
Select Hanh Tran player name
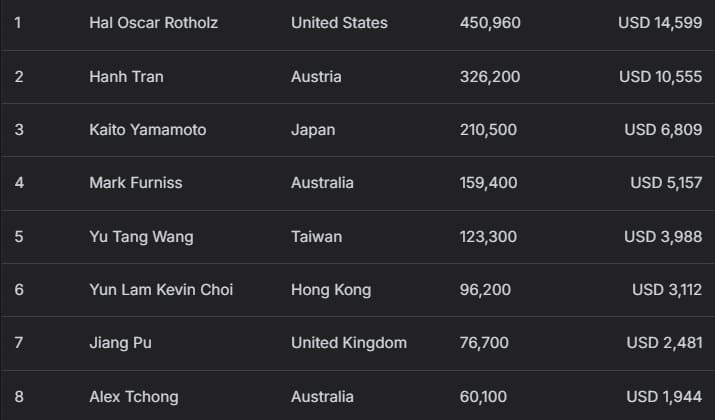point(125,76)
